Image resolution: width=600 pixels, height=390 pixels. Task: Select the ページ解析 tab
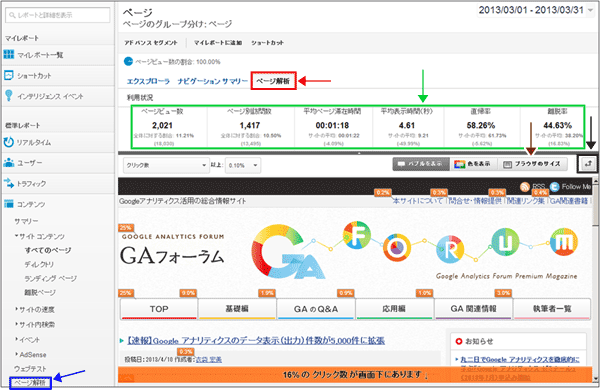(x=273, y=81)
